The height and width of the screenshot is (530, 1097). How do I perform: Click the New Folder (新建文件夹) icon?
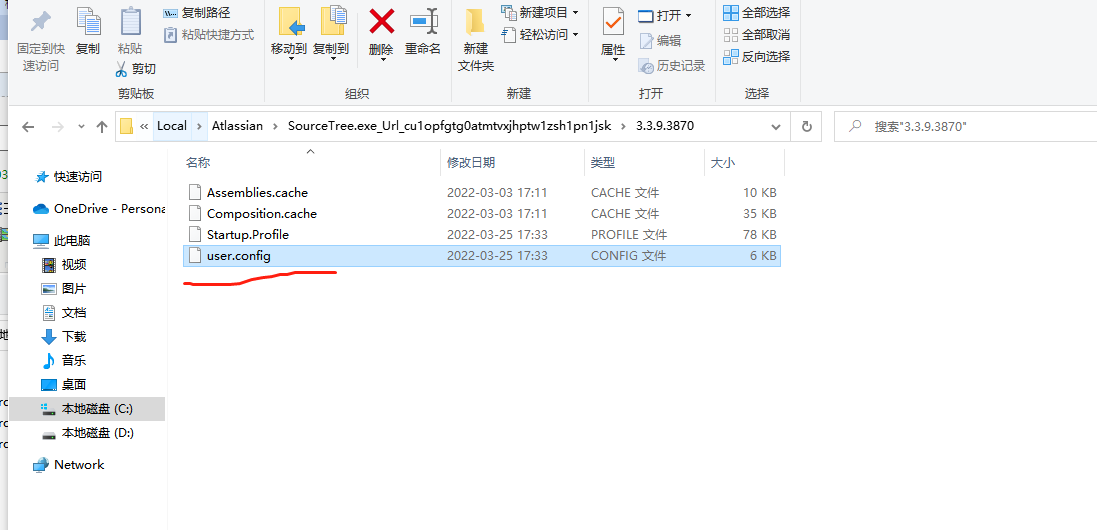pos(476,22)
